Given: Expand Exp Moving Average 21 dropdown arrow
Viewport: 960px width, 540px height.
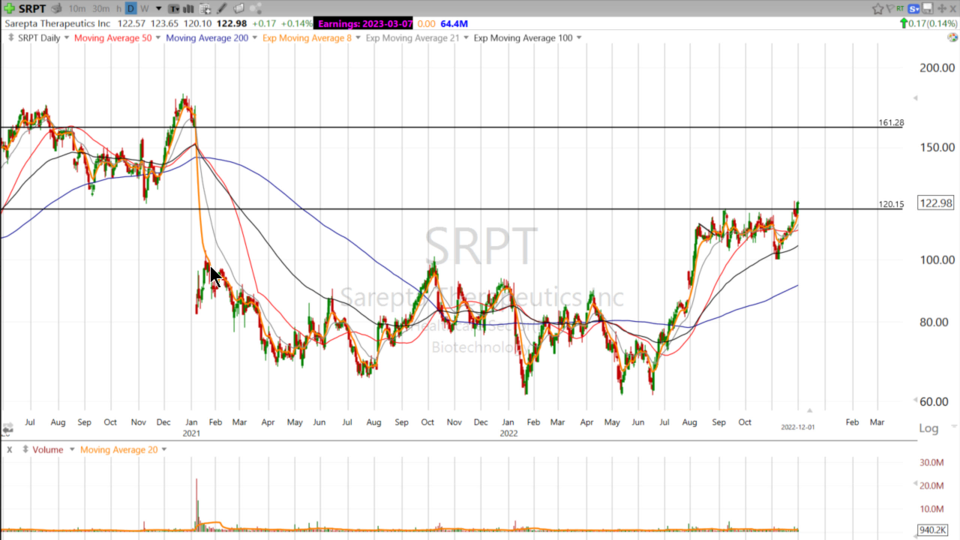Looking at the screenshot, I should tap(466, 38).
